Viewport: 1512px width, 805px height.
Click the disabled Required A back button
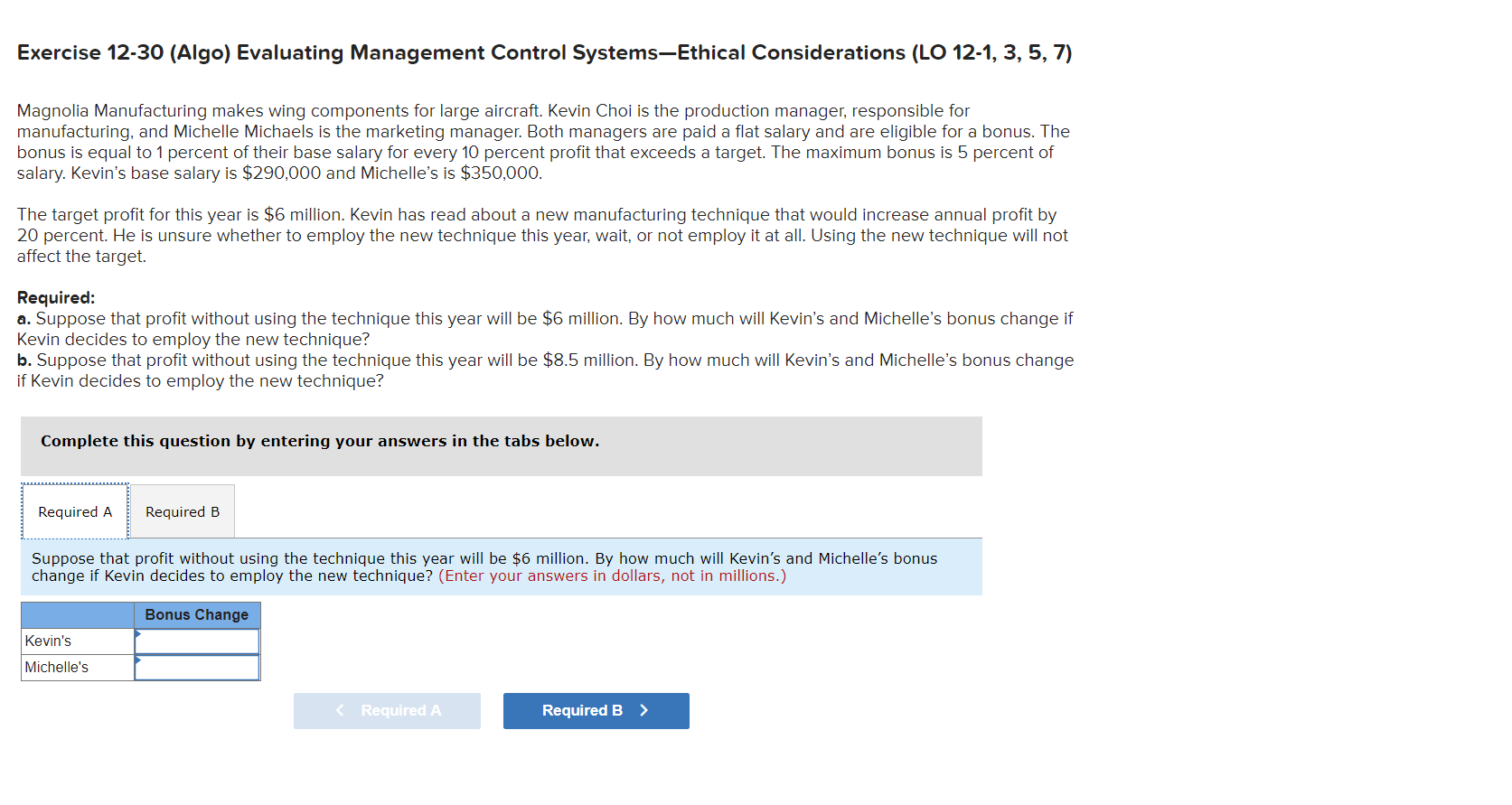click(387, 710)
